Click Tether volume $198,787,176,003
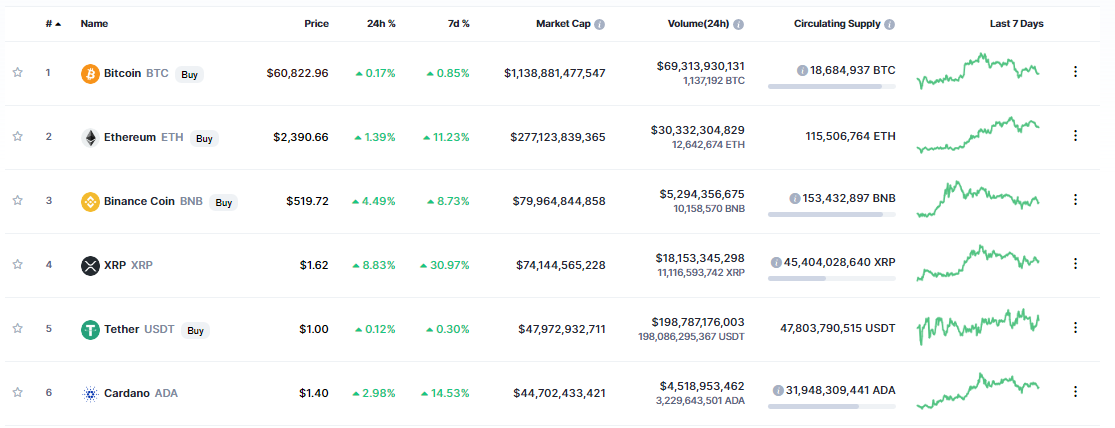This screenshot has height=428, width=1115. point(698,322)
